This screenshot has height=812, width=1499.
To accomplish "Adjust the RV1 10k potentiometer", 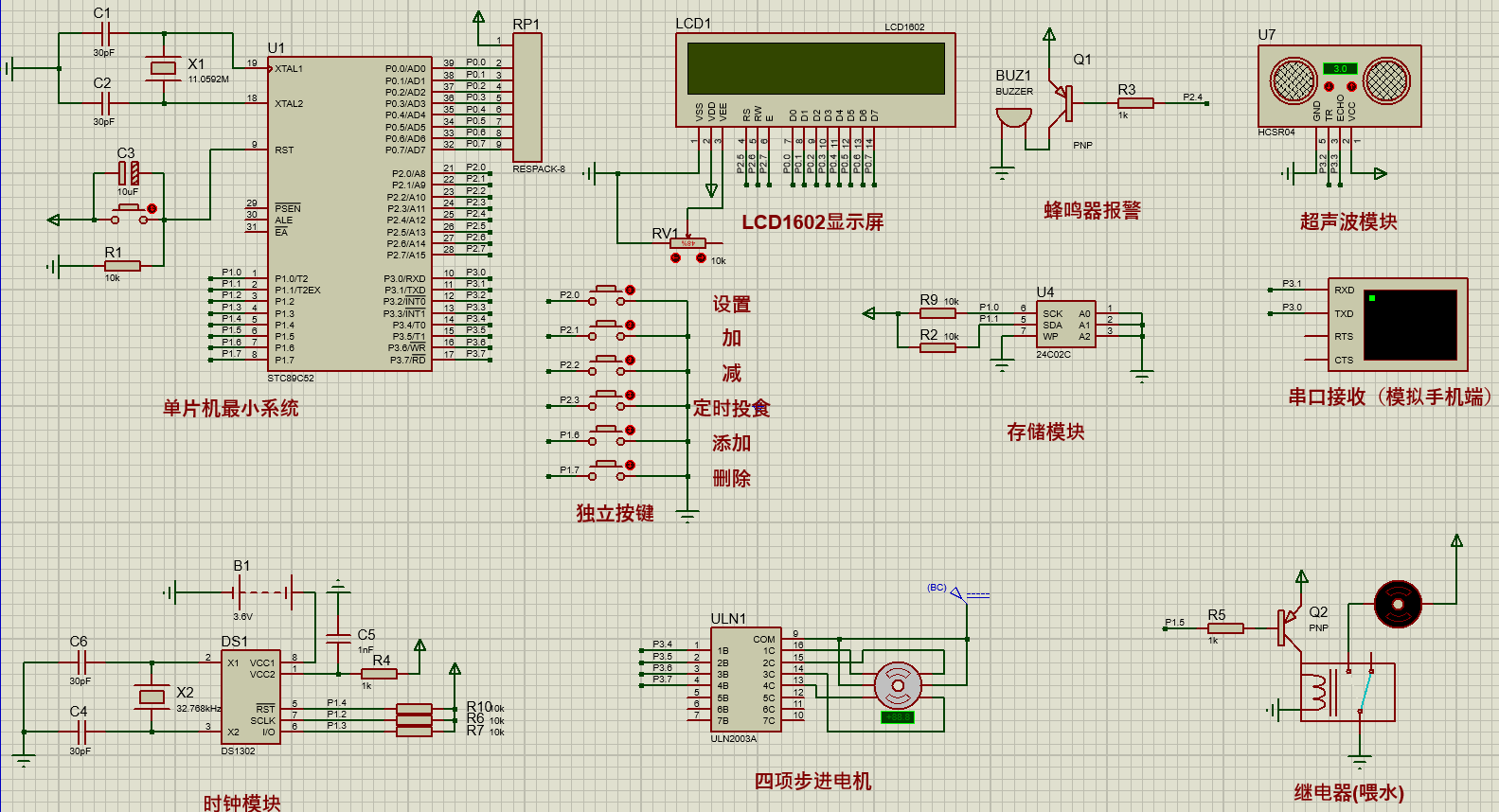I will coord(687,245).
